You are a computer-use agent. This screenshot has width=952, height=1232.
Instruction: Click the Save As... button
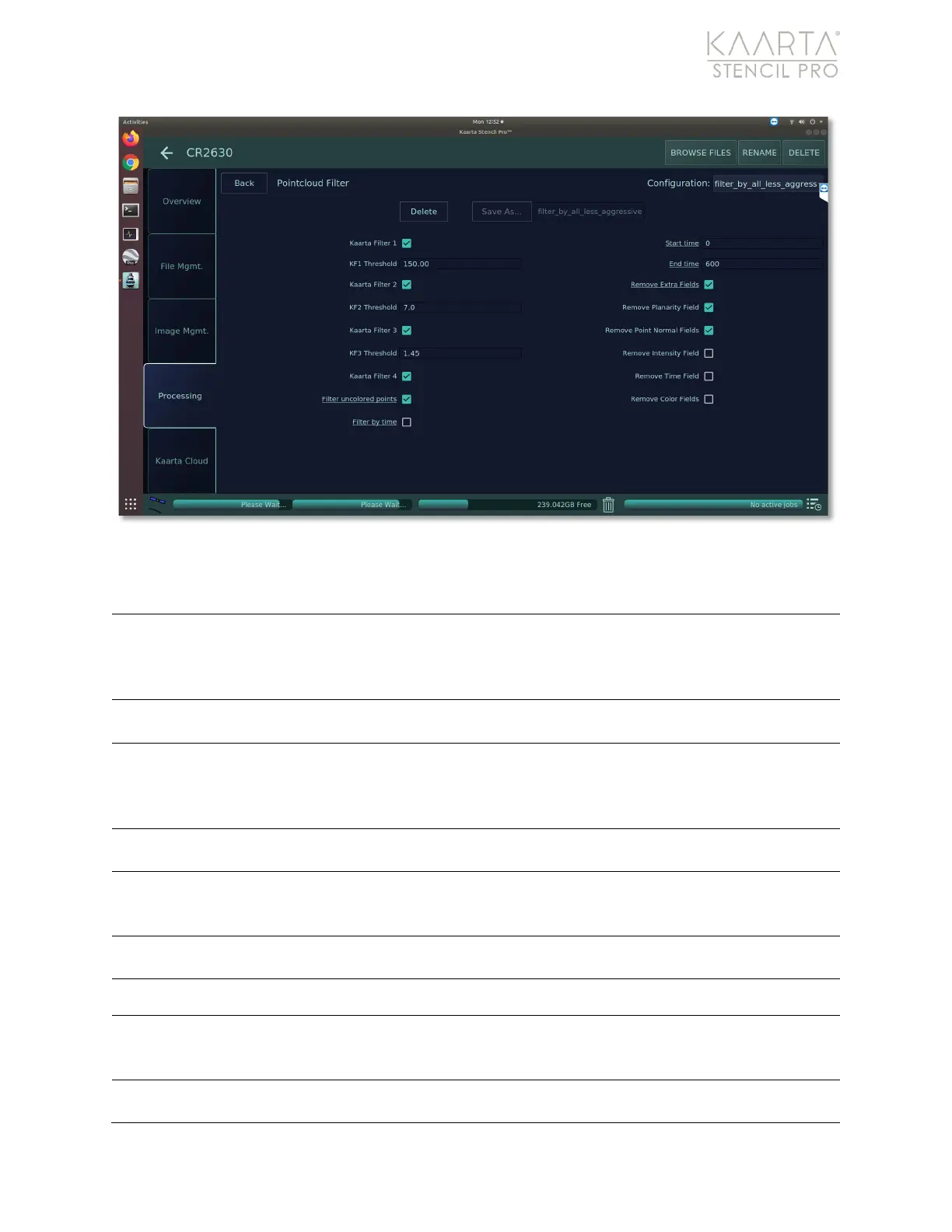pos(502,212)
